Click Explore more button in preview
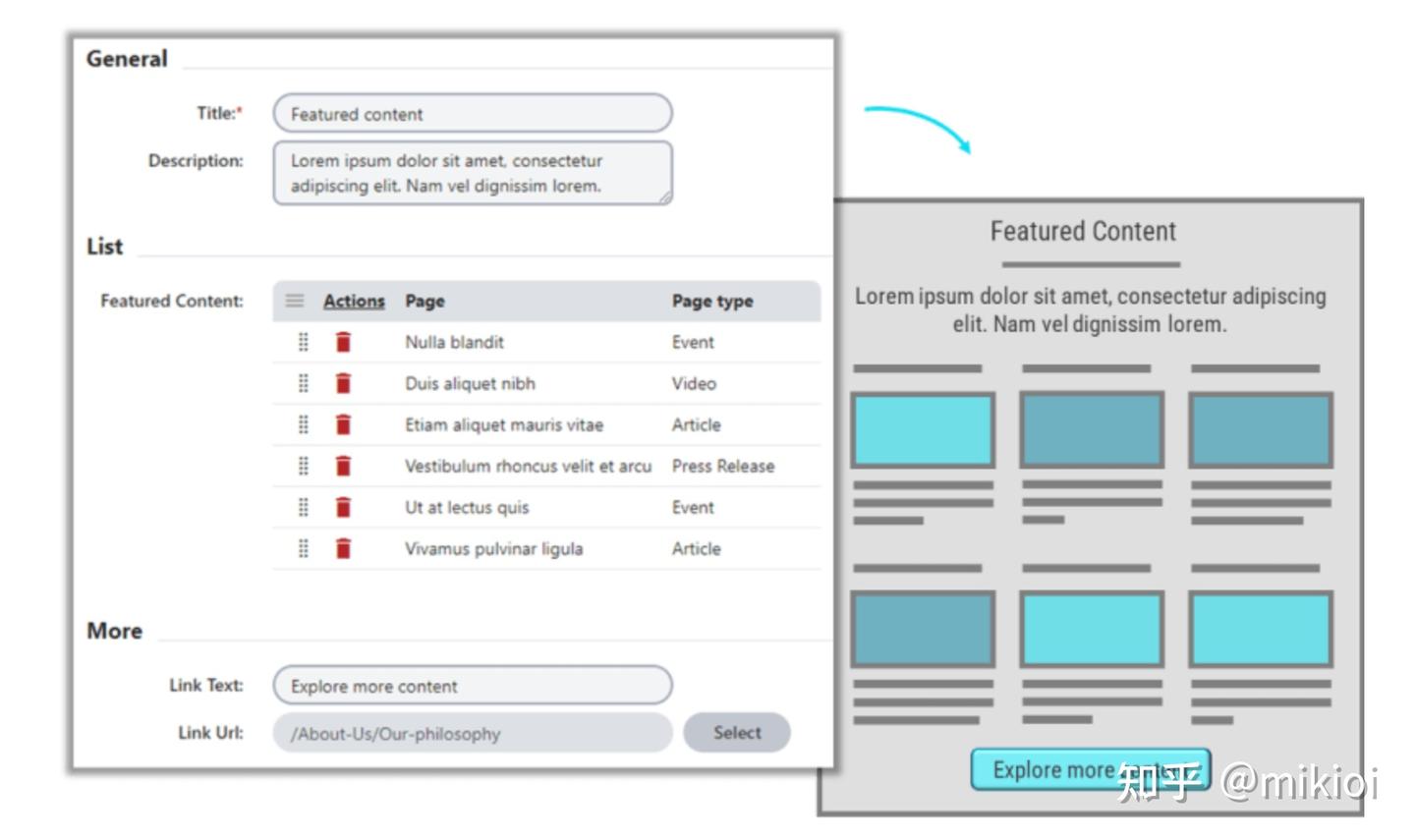1415x840 pixels. tap(1091, 769)
